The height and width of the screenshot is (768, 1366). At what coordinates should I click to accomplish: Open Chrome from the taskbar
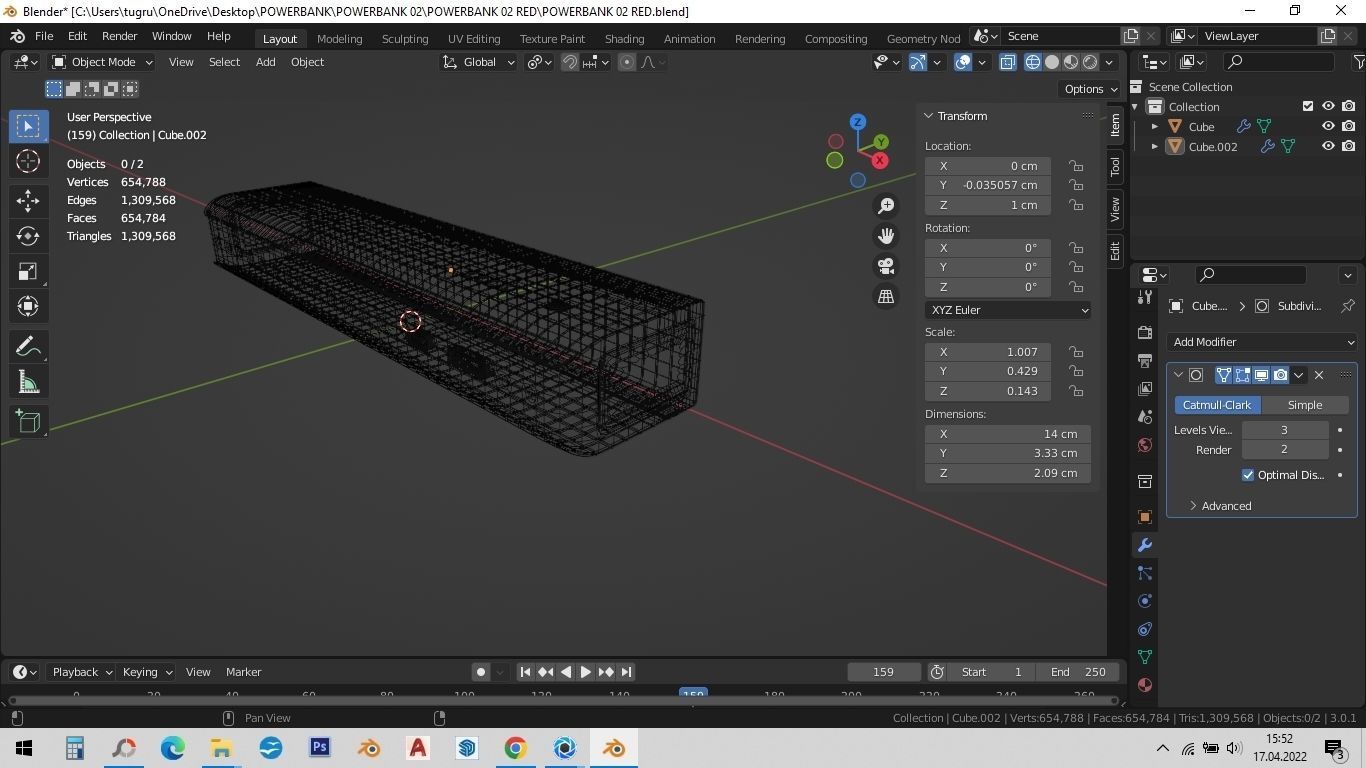tap(516, 748)
